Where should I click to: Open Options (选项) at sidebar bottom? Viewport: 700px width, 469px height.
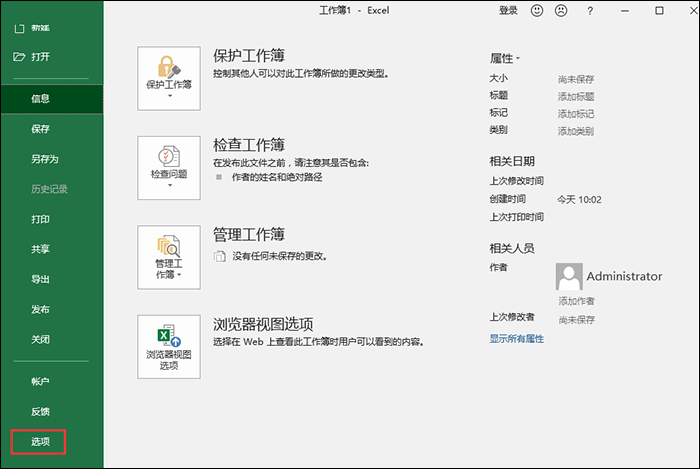click(40, 441)
